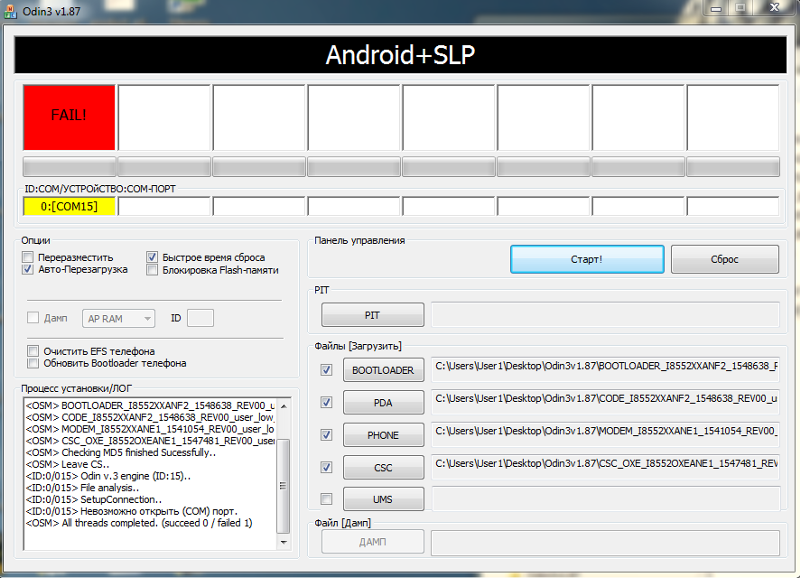Select log line 'Odin v.3 engine (ID:15)..'
Image resolution: width=800 pixels, height=578 pixels.
pos(108,476)
